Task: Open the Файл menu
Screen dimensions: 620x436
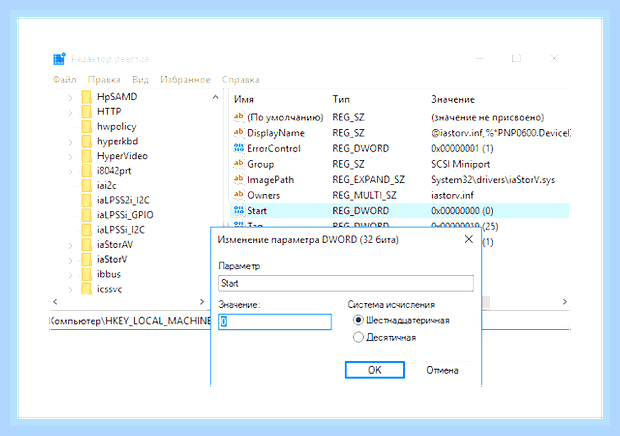Action: 64,80
